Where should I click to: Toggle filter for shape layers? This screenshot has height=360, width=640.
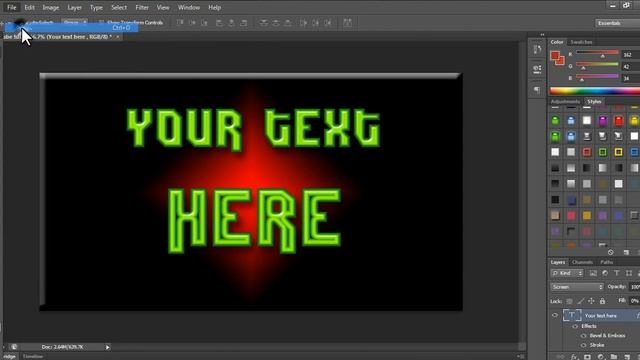pyautogui.click(x=629, y=273)
